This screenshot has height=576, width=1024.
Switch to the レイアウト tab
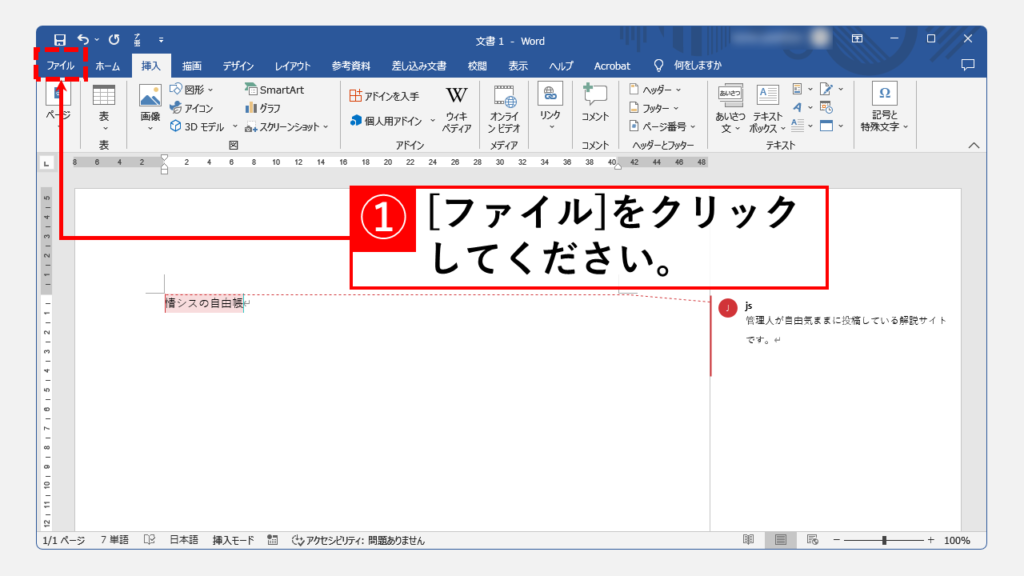[x=294, y=66]
